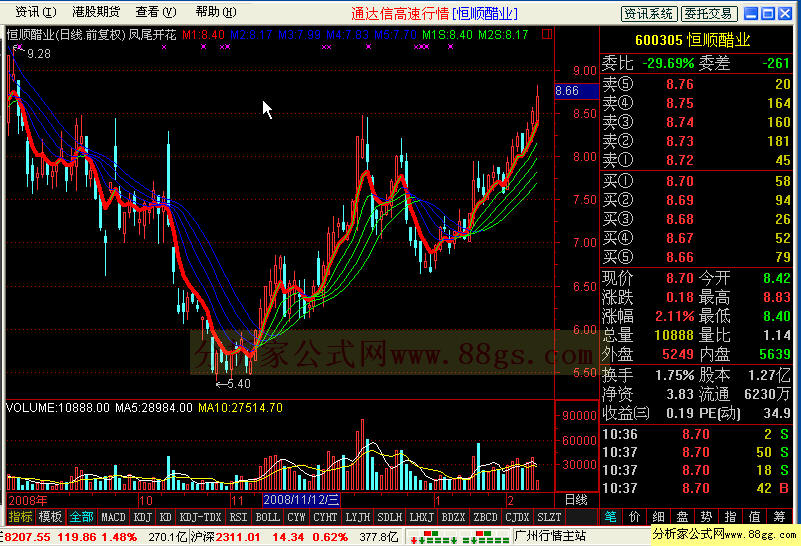Select the 细 detail tab
Image resolution: width=801 pixels, height=546 pixels.
658,517
